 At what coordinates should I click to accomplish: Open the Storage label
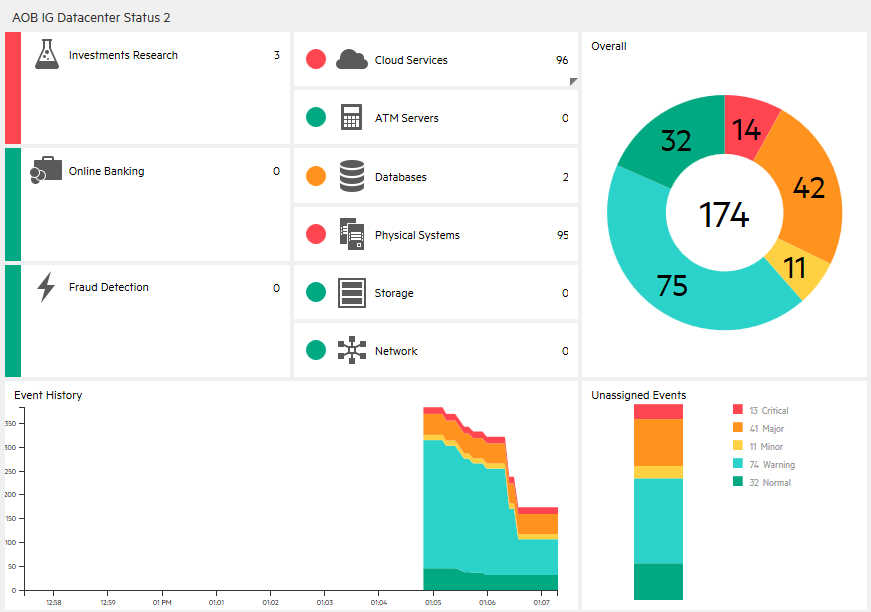394,293
